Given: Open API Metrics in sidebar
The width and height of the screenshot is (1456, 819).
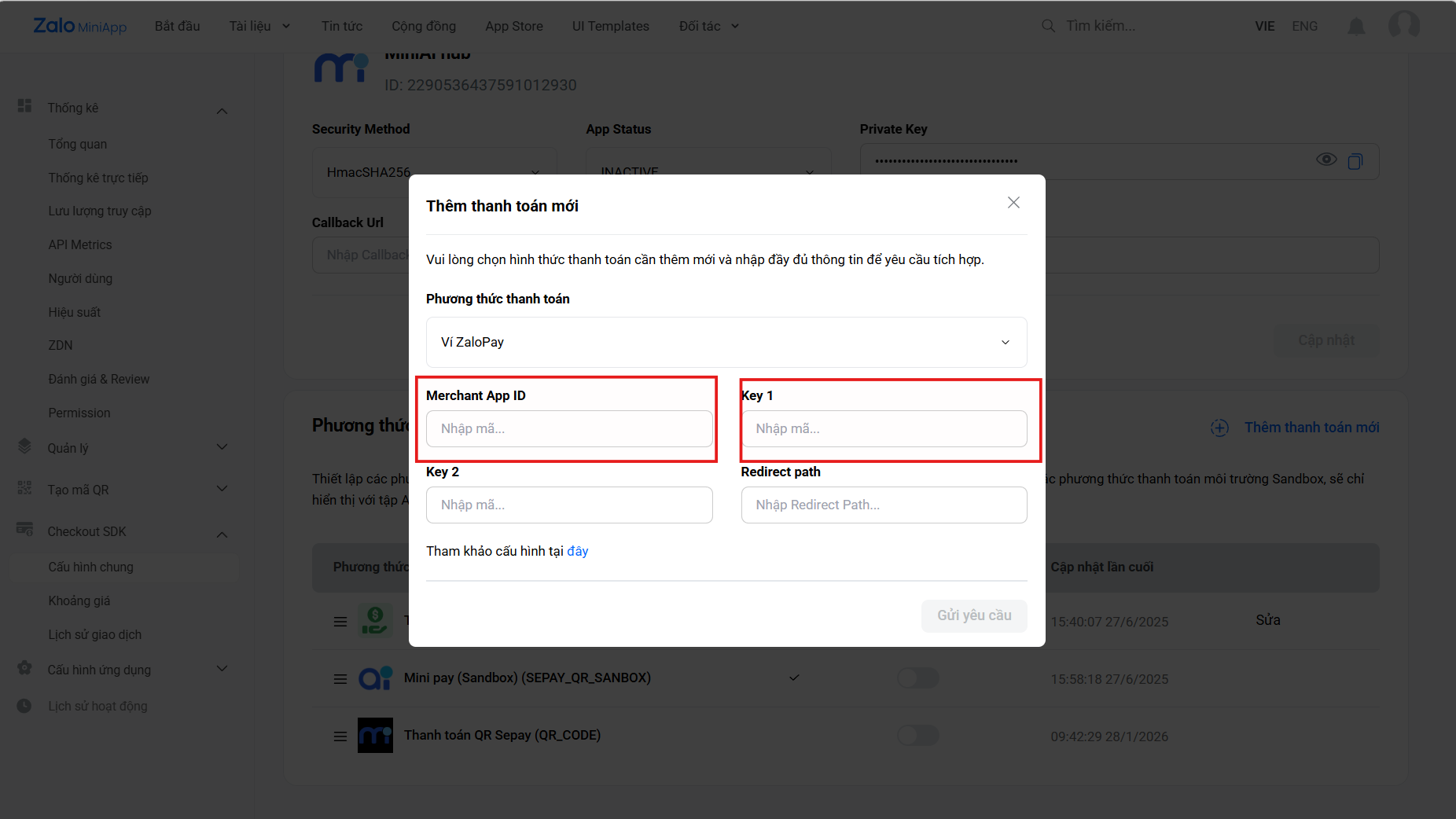Looking at the screenshot, I should pyautogui.click(x=80, y=244).
